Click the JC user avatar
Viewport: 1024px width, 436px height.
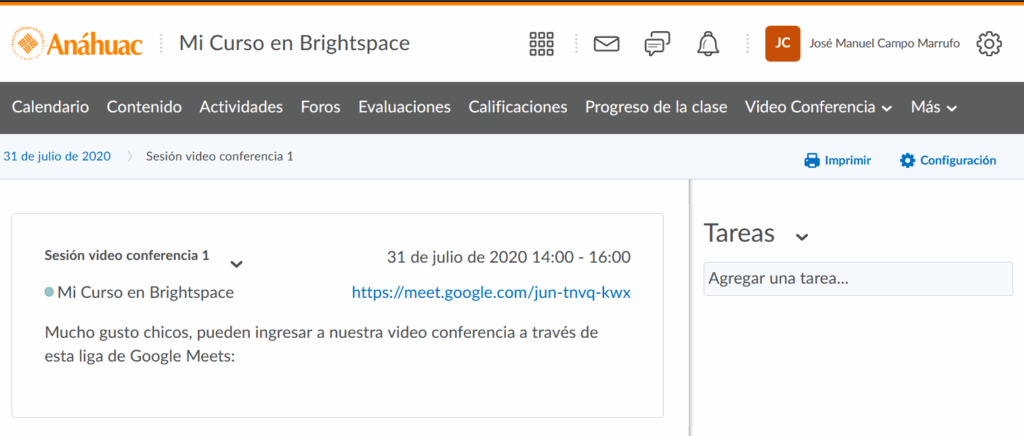[x=782, y=44]
